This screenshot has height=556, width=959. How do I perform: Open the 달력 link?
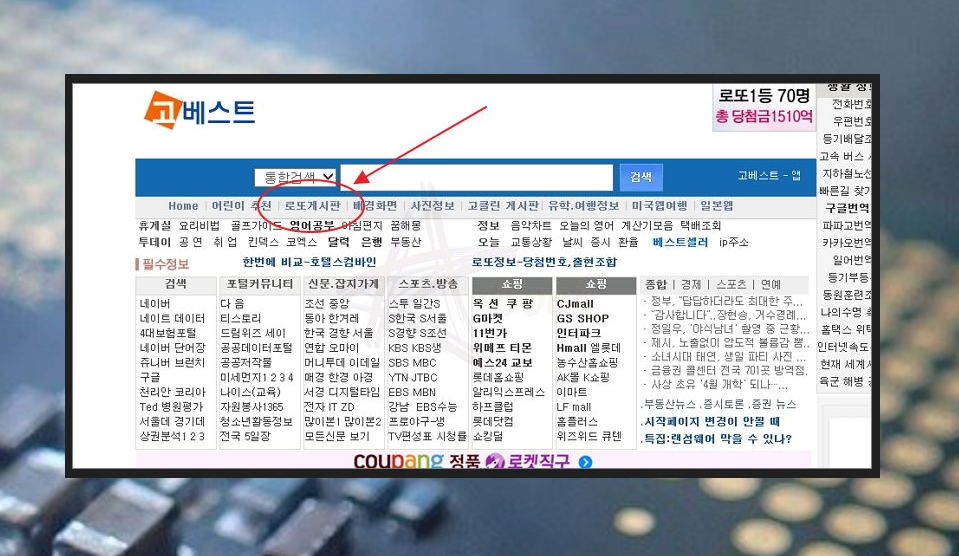[x=338, y=242]
